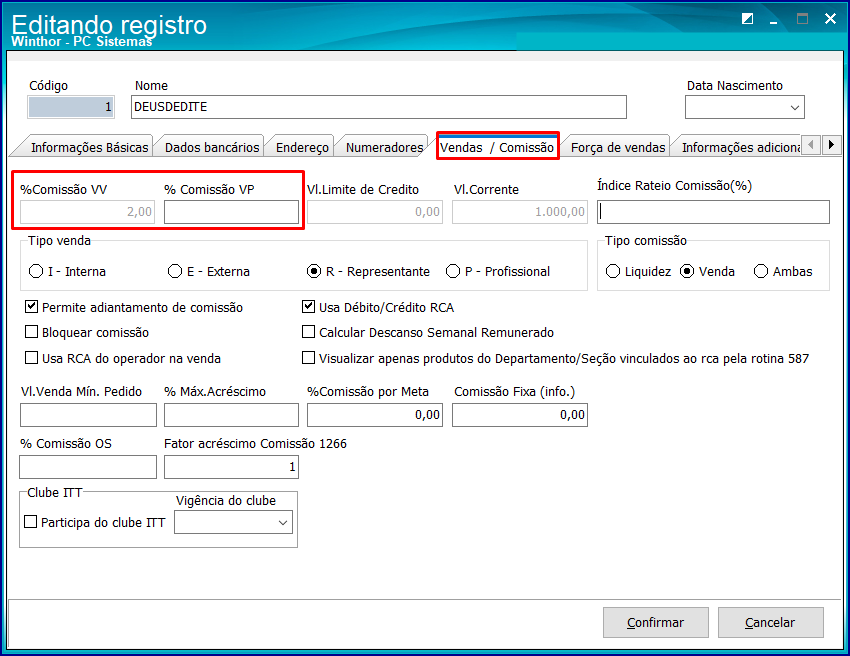Click the Código field
The height and width of the screenshot is (656, 850).
point(71,107)
